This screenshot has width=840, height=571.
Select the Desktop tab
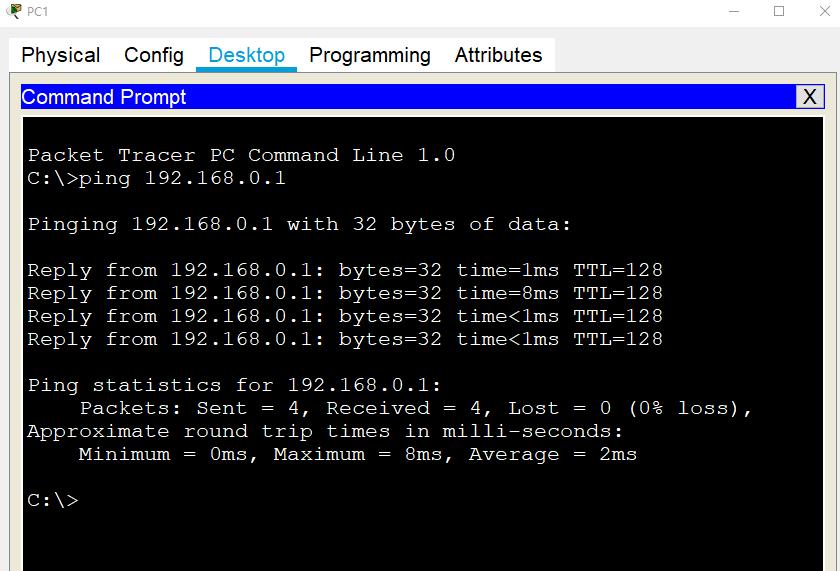(x=246, y=55)
